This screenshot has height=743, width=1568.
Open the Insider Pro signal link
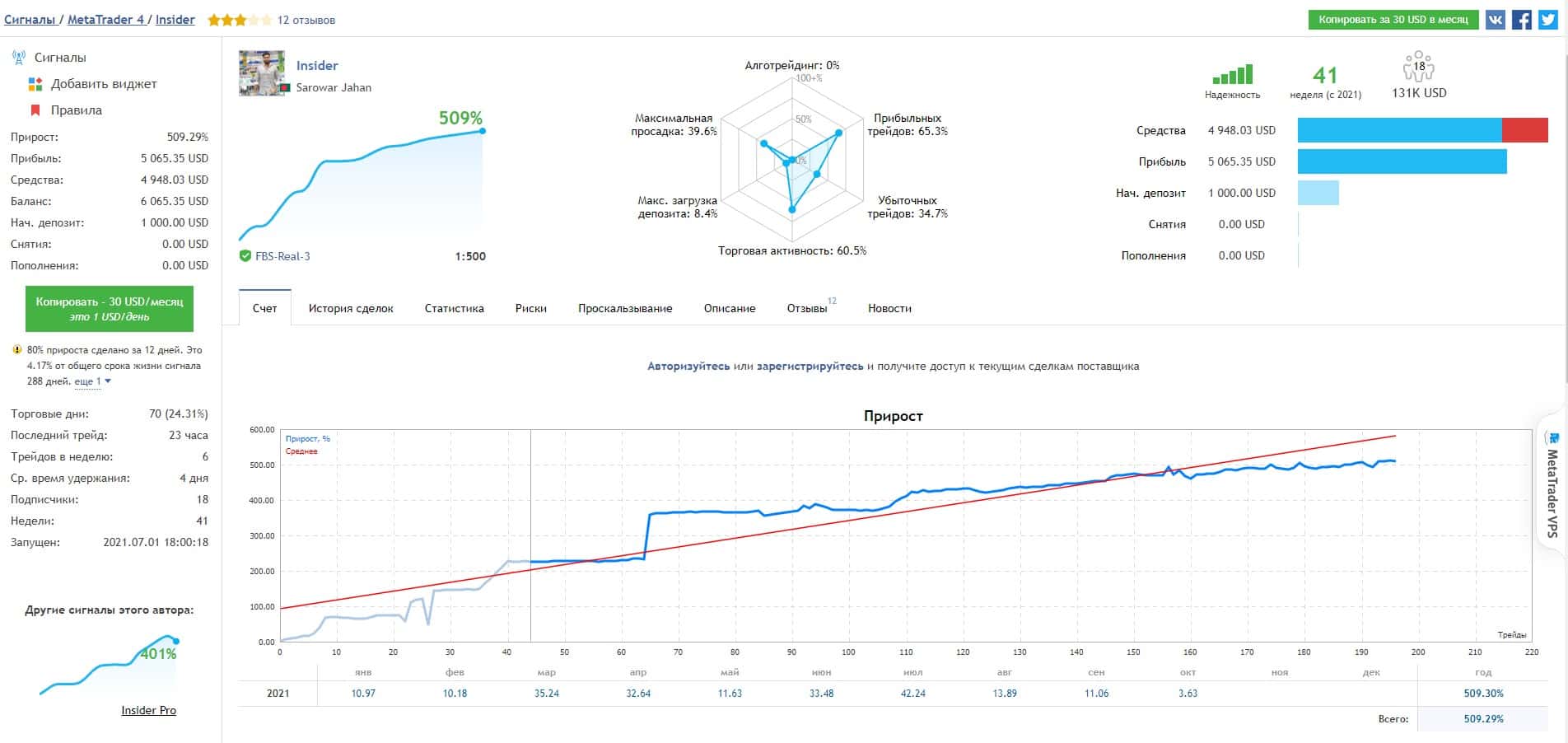(x=148, y=711)
